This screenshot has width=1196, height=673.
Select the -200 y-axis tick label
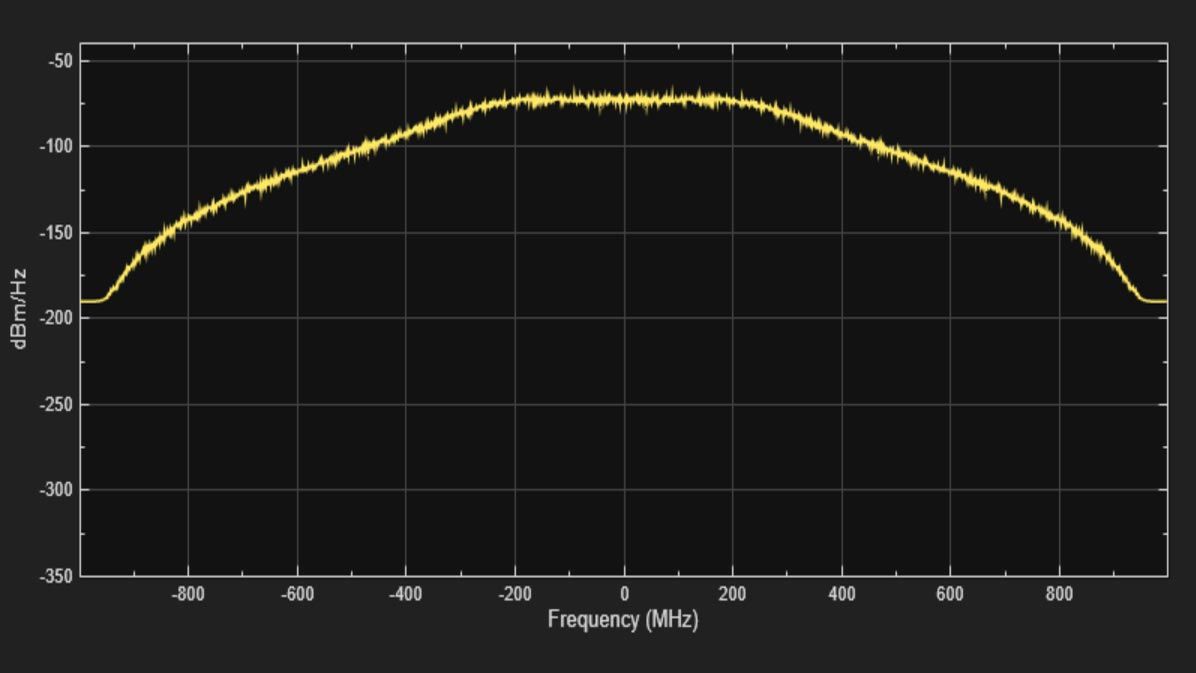(55, 318)
